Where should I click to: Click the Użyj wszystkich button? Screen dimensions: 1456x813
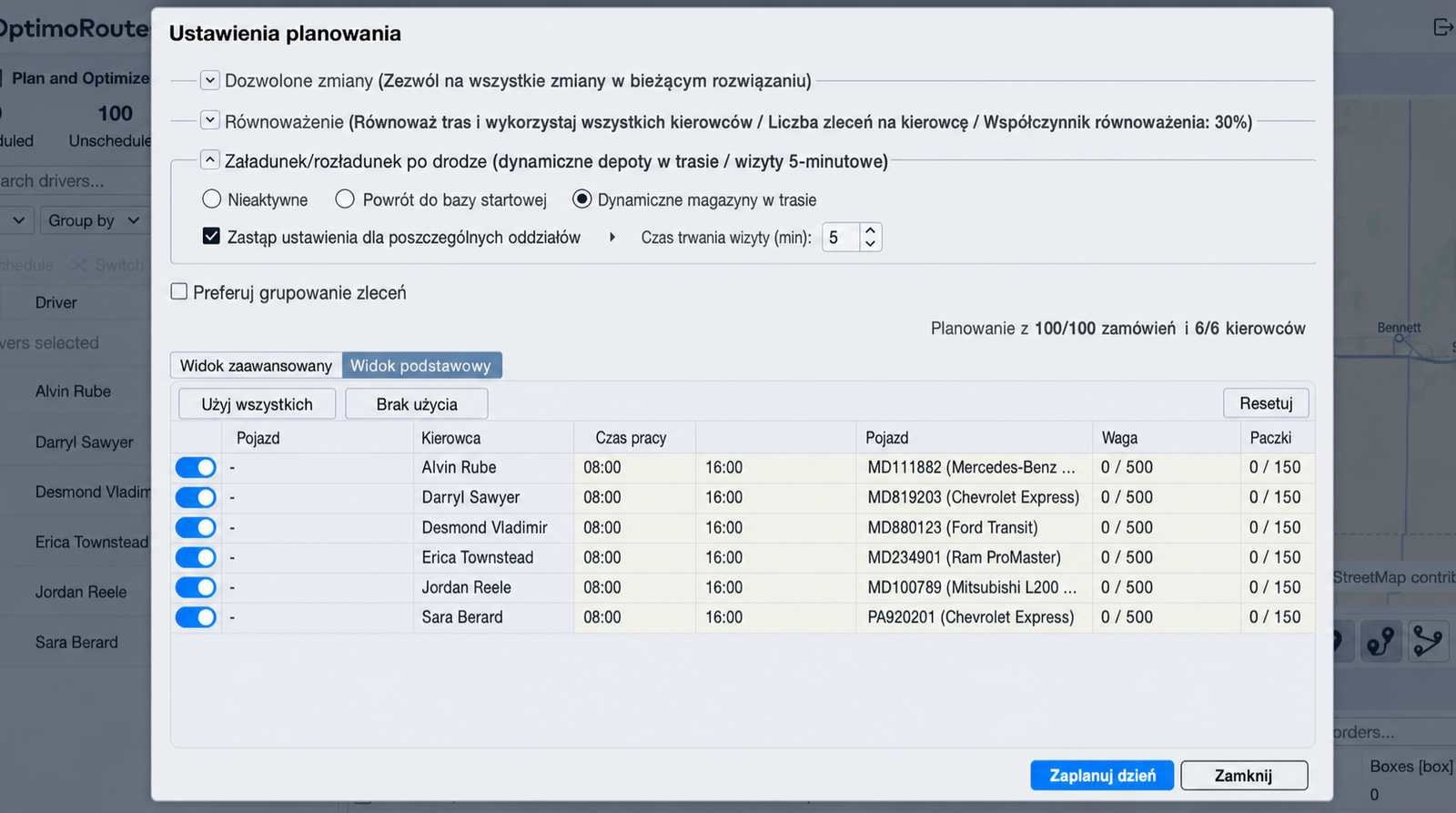click(x=257, y=404)
